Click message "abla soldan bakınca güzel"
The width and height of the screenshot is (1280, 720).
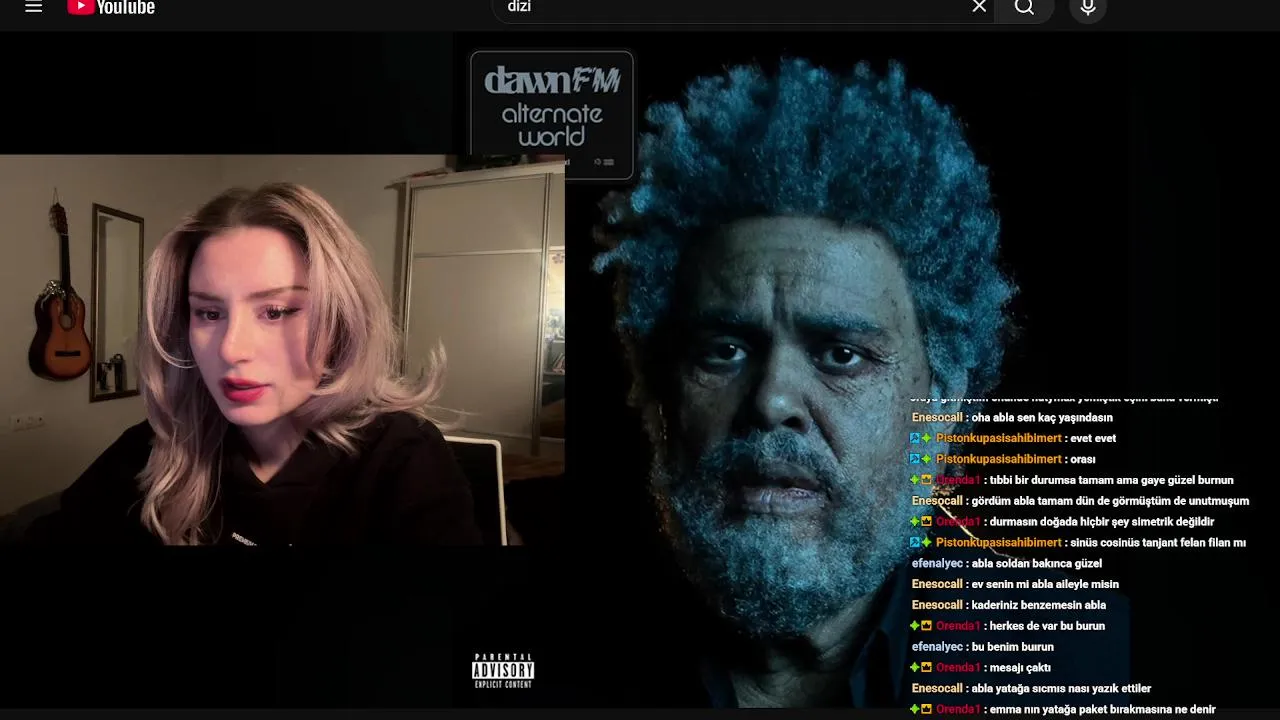pyautogui.click(x=1036, y=564)
